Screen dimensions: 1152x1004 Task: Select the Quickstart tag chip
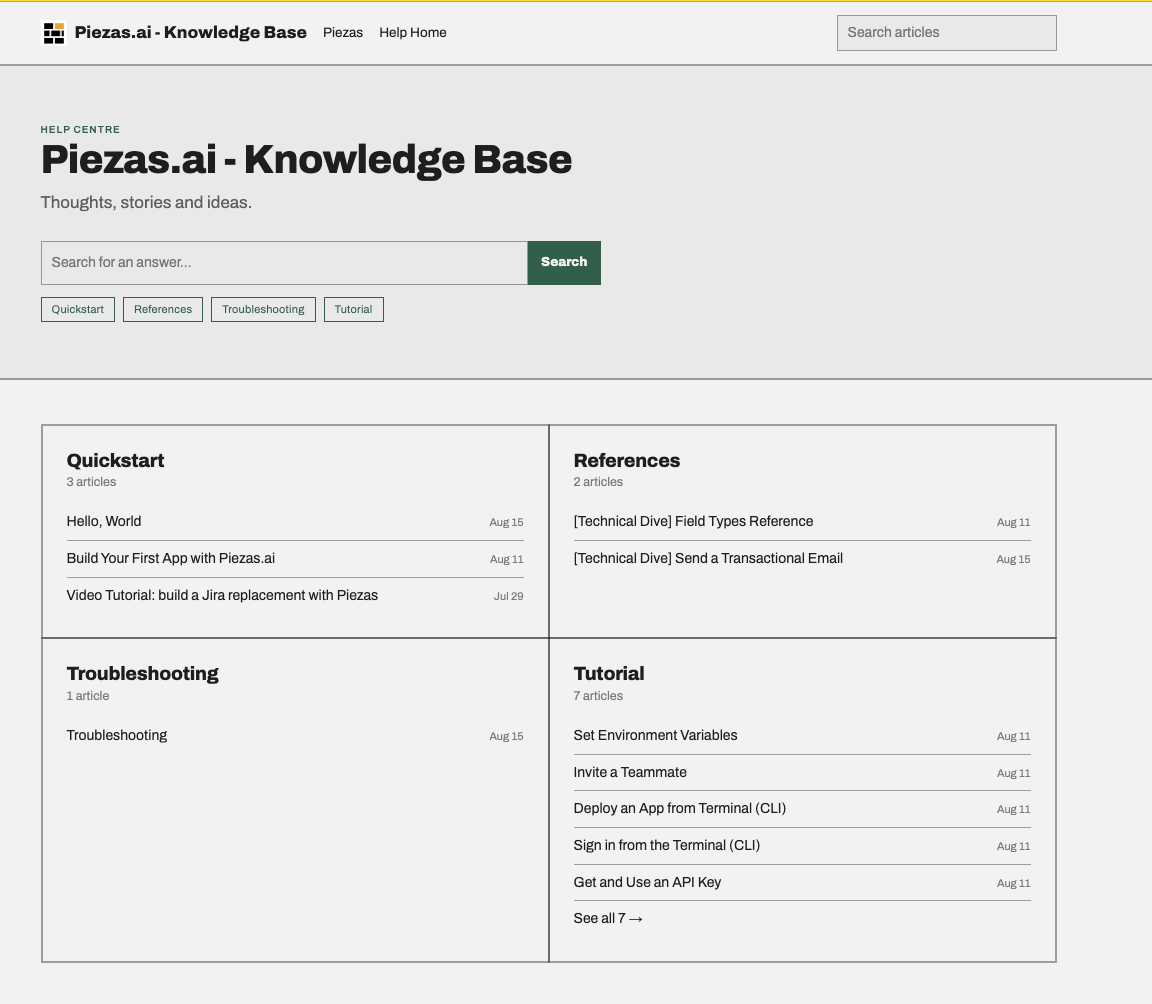point(78,309)
